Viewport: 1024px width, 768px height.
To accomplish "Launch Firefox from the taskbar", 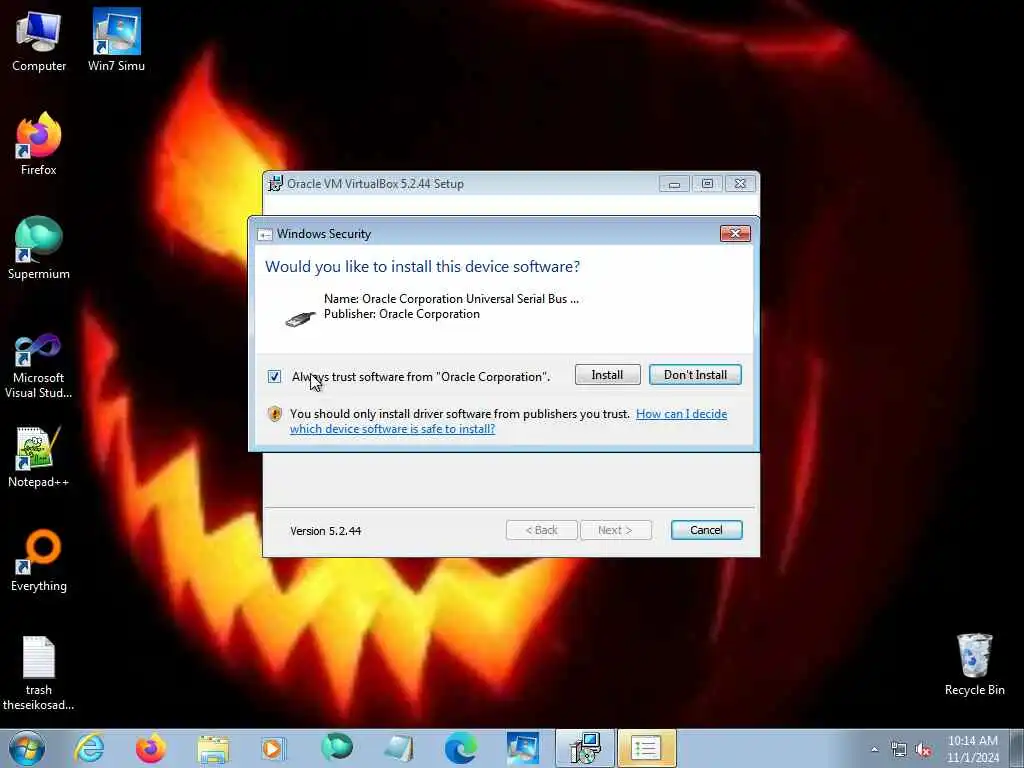I will click(150, 748).
